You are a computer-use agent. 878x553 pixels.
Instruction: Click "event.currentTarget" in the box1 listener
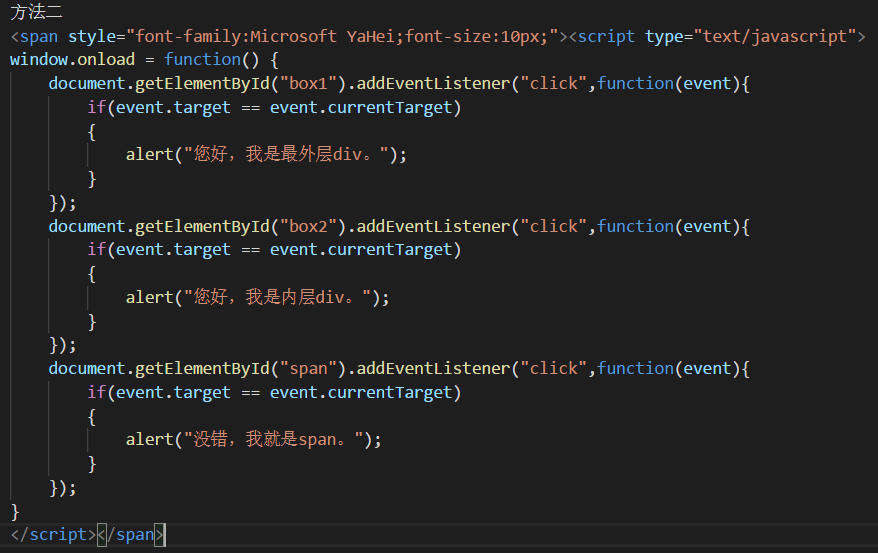(x=361, y=107)
